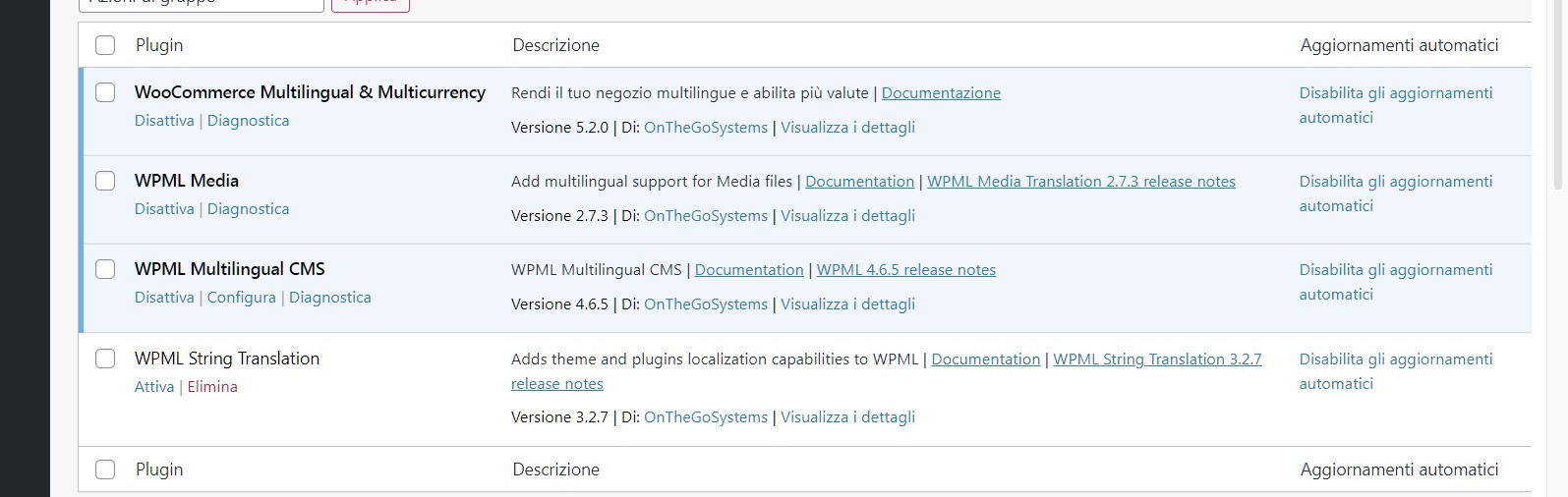The width and height of the screenshot is (1568, 497).
Task: Click Visualizza i dettagli for WPML String Translation
Action: click(847, 416)
